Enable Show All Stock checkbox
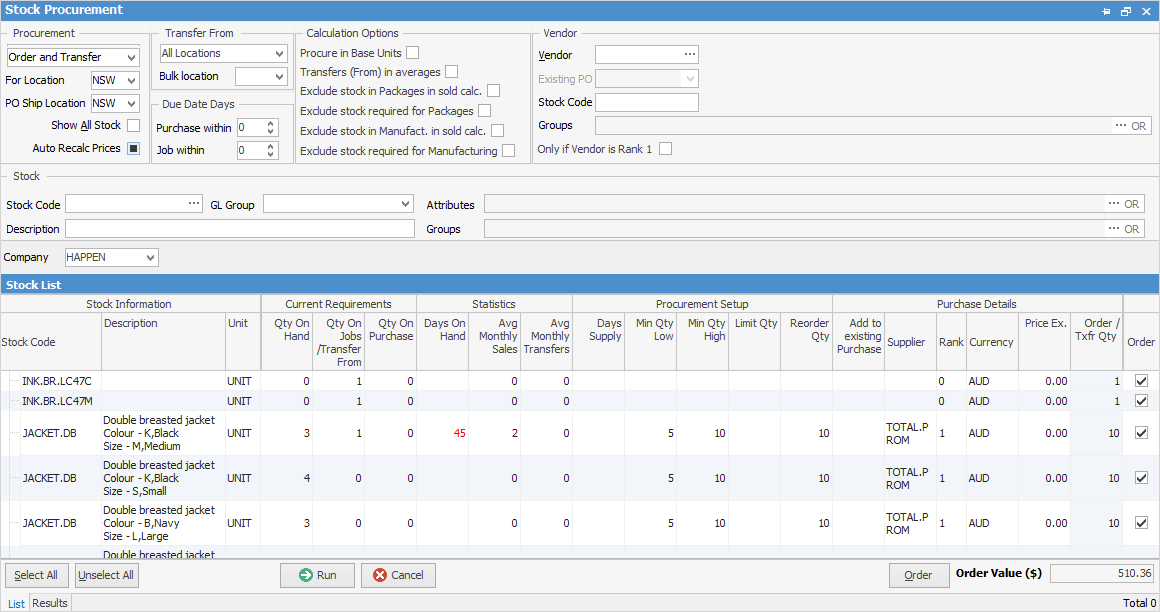Screen dimensions: 1160x612 point(133,125)
